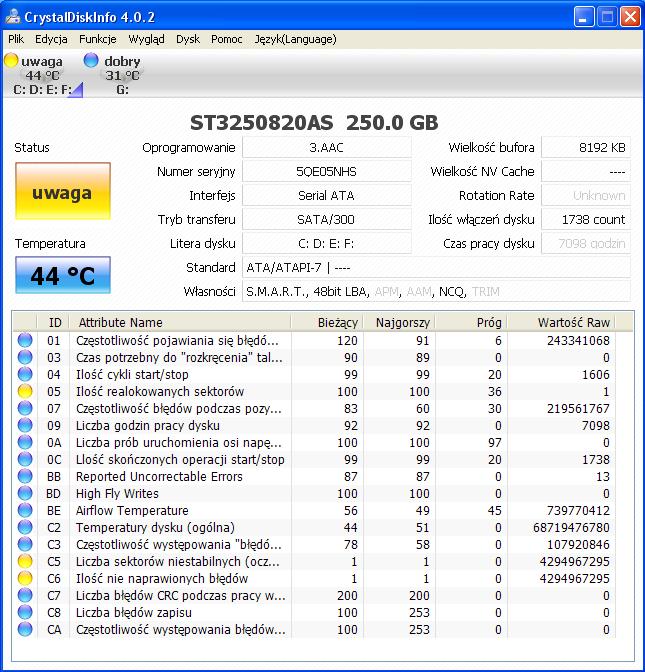Screen dimensions: 645x672
Task: Click status orb for attribute CA row
Action: [25, 629]
